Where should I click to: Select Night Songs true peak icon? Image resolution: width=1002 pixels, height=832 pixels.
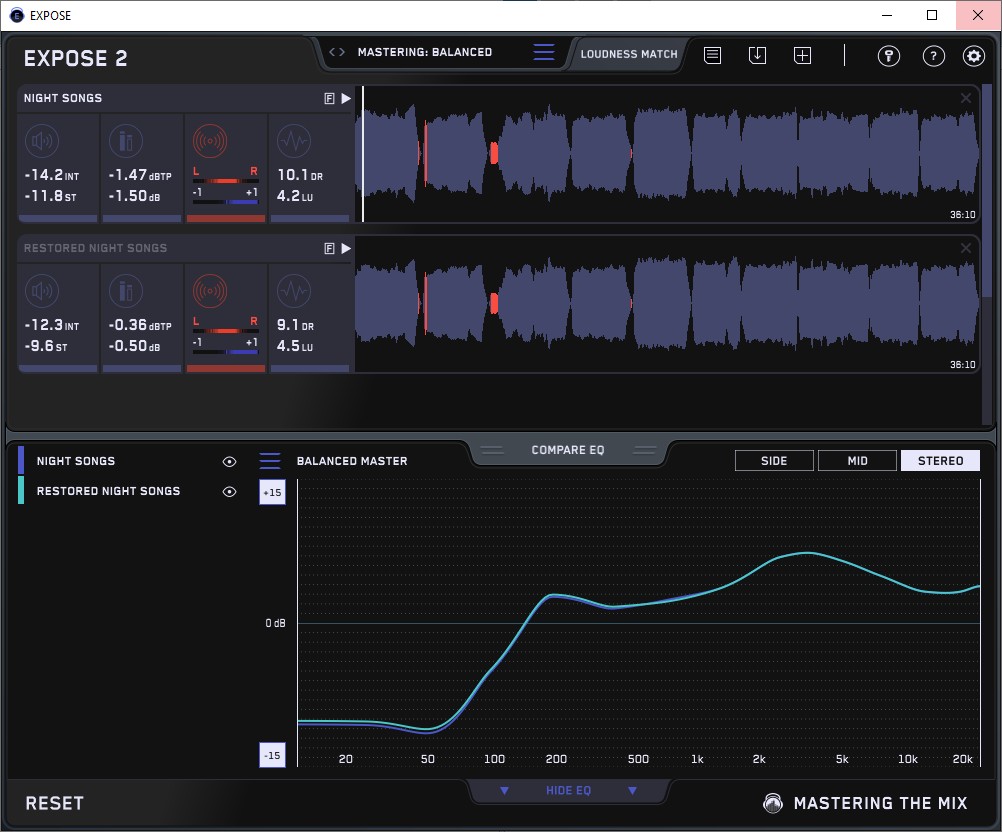point(126,141)
